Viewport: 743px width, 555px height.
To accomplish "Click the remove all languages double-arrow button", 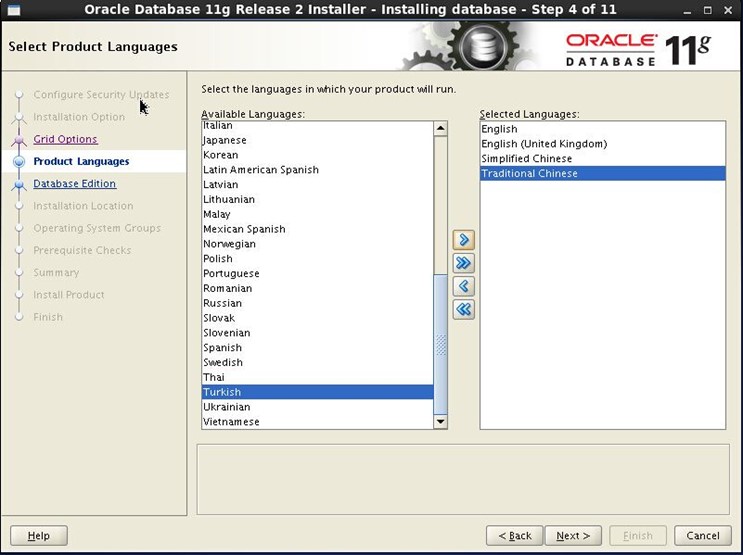I will click(x=463, y=309).
